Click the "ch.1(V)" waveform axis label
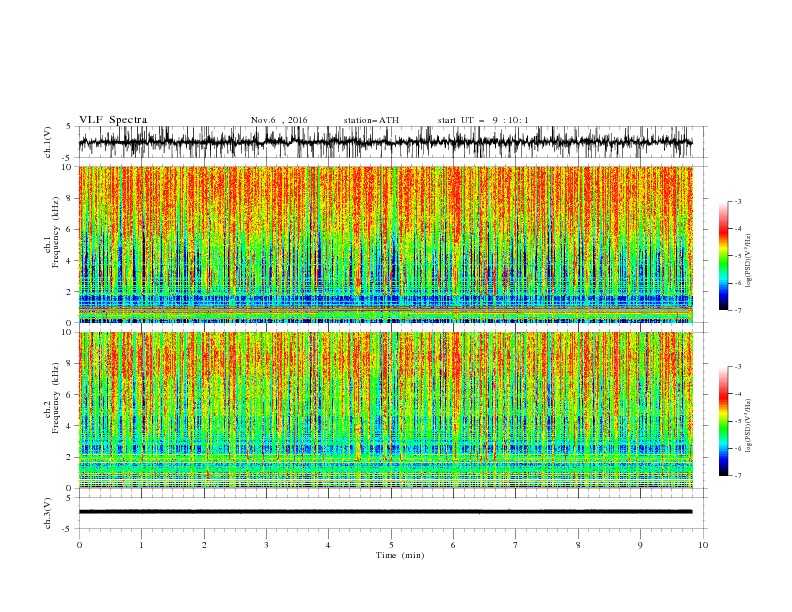792x612 pixels. [48, 142]
